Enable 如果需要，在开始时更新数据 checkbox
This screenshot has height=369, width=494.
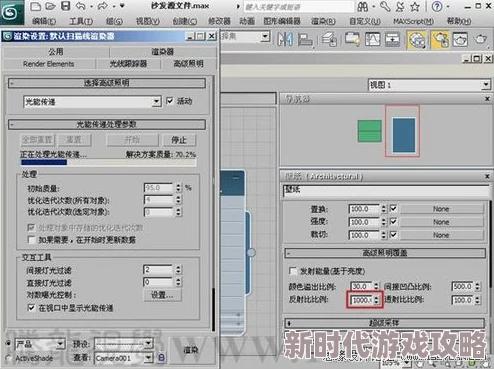click(32, 240)
